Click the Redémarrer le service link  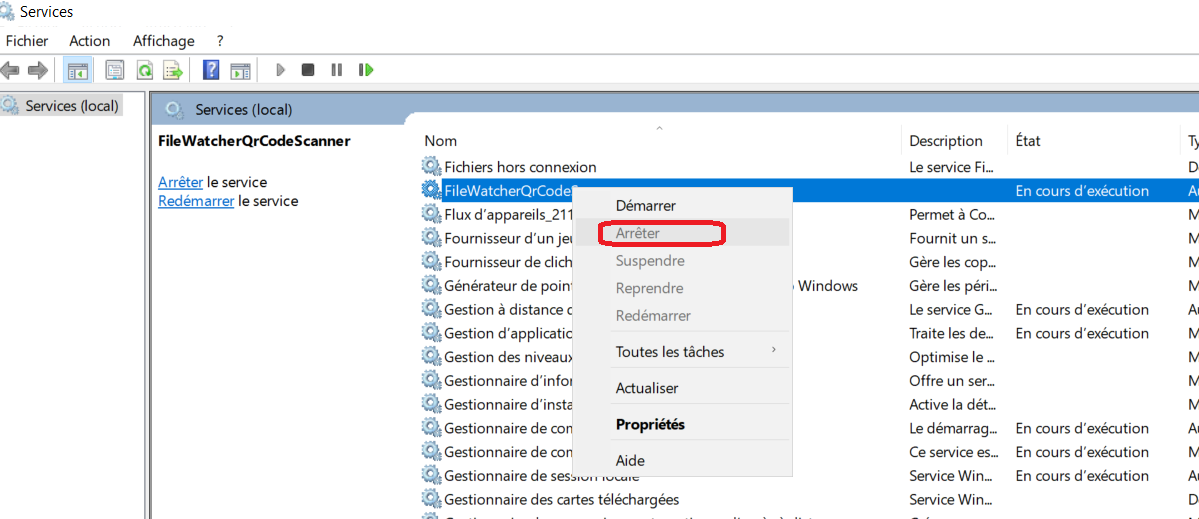tap(196, 201)
